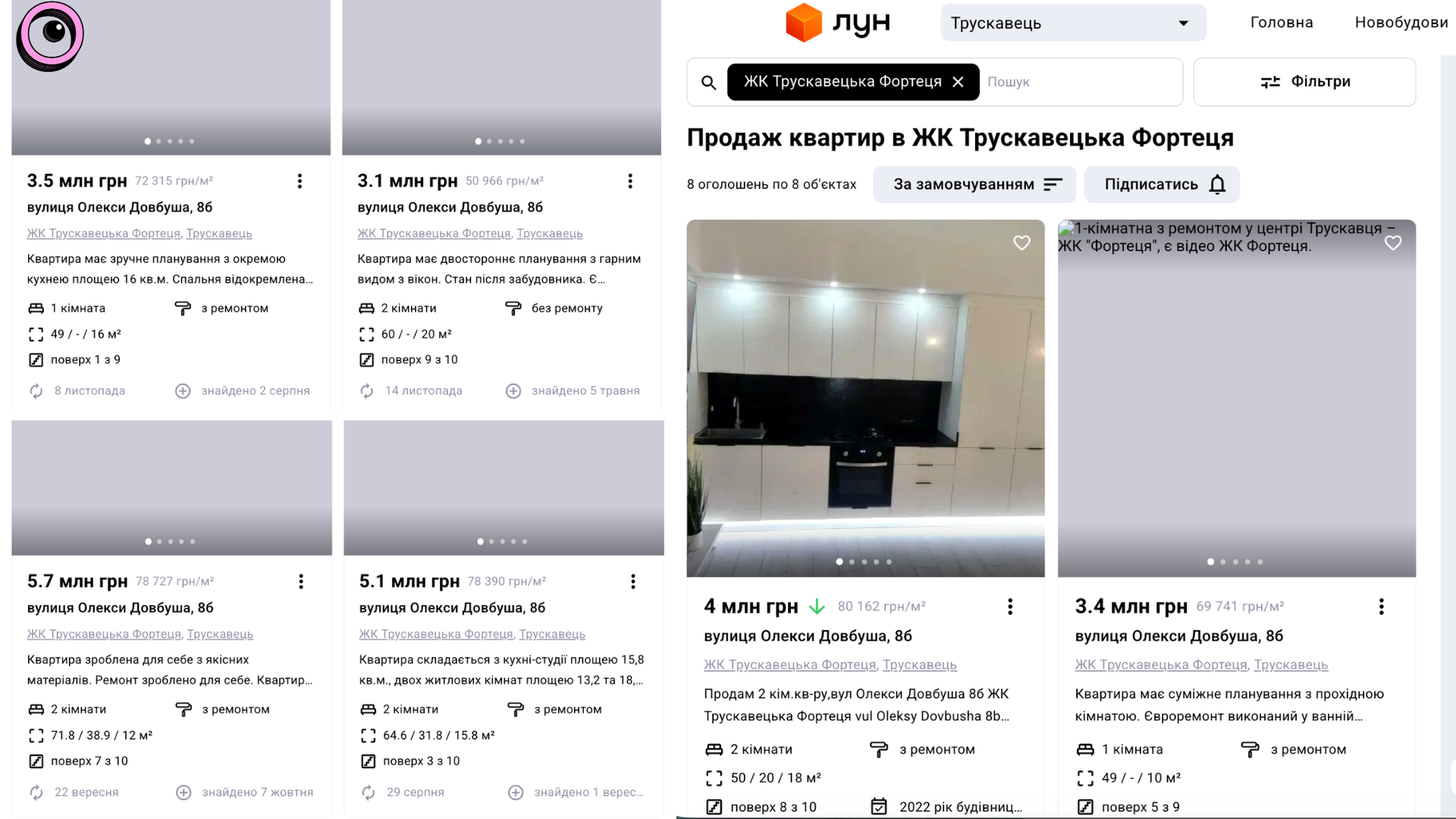
Task: Click the floor icon beside поверх 8 з 10
Action: [x=714, y=807]
